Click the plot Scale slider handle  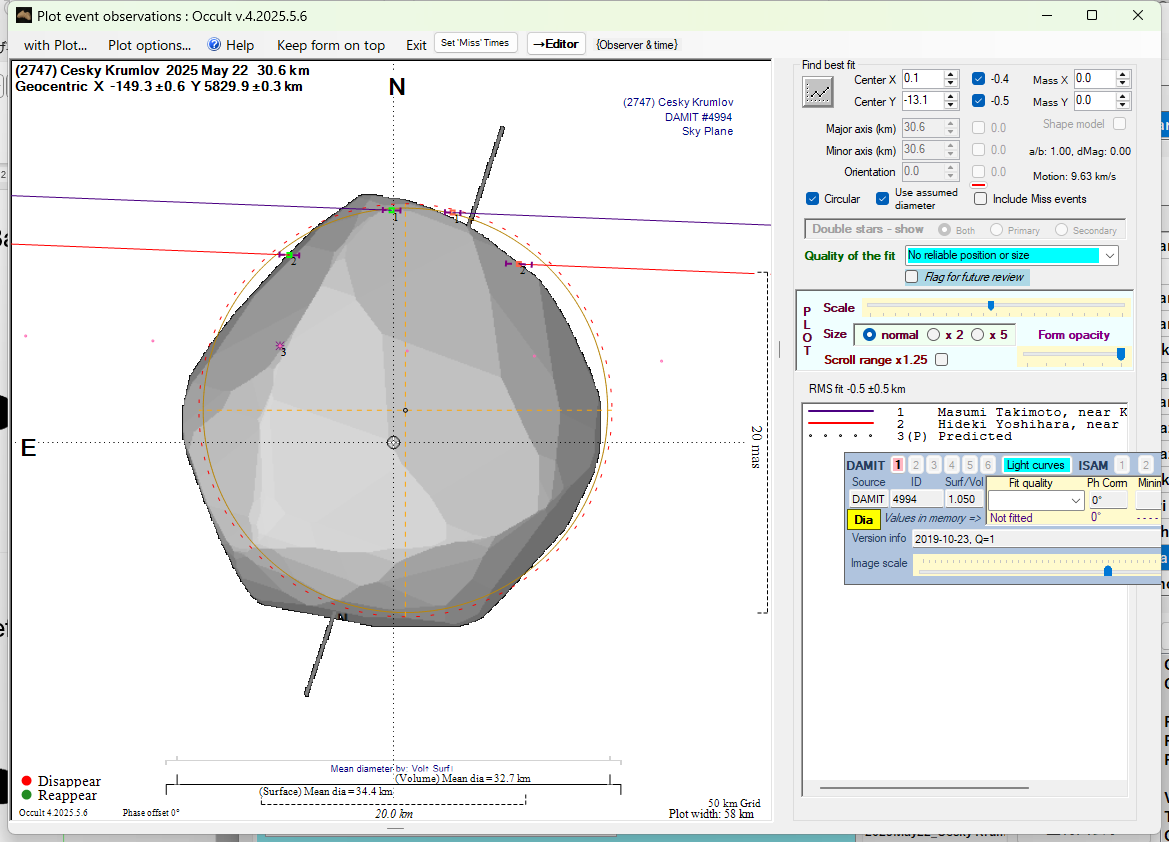tap(990, 305)
